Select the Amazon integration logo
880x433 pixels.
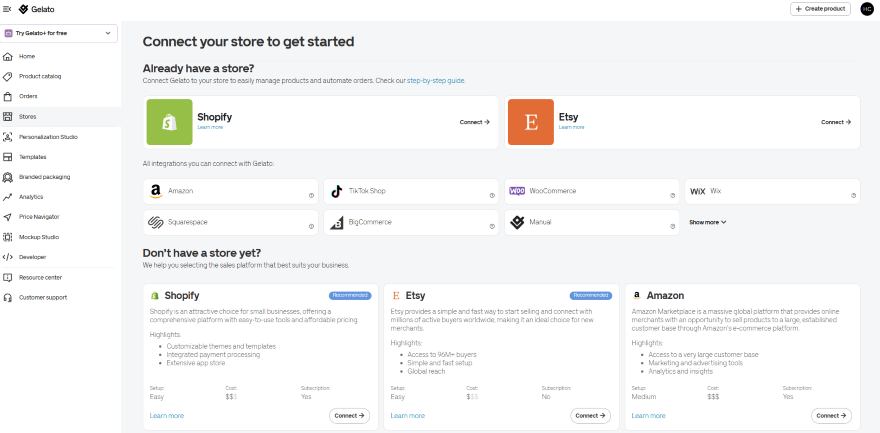[x=156, y=191]
